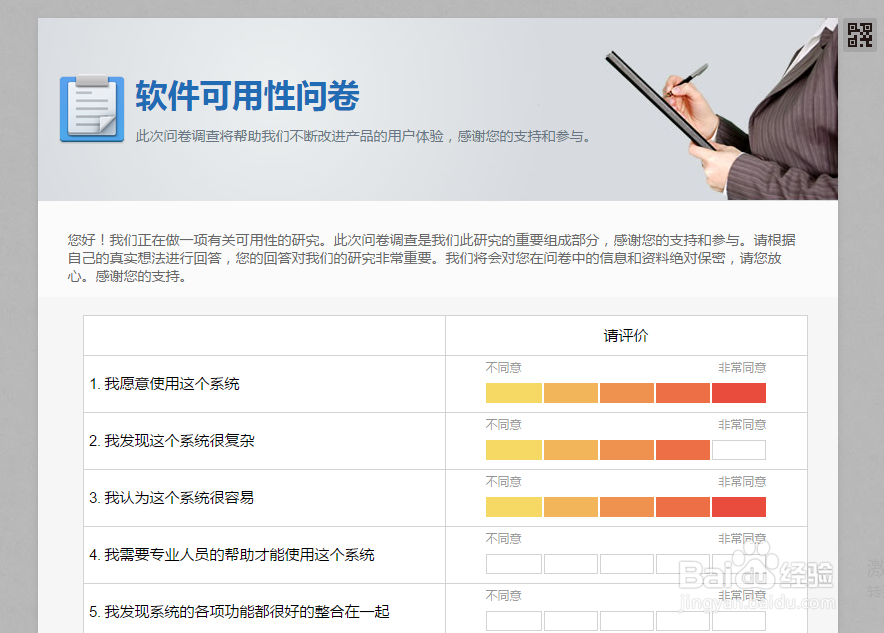Choose the fourth rating segment for question 3
The image size is (884, 633).
pyautogui.click(x=682, y=507)
